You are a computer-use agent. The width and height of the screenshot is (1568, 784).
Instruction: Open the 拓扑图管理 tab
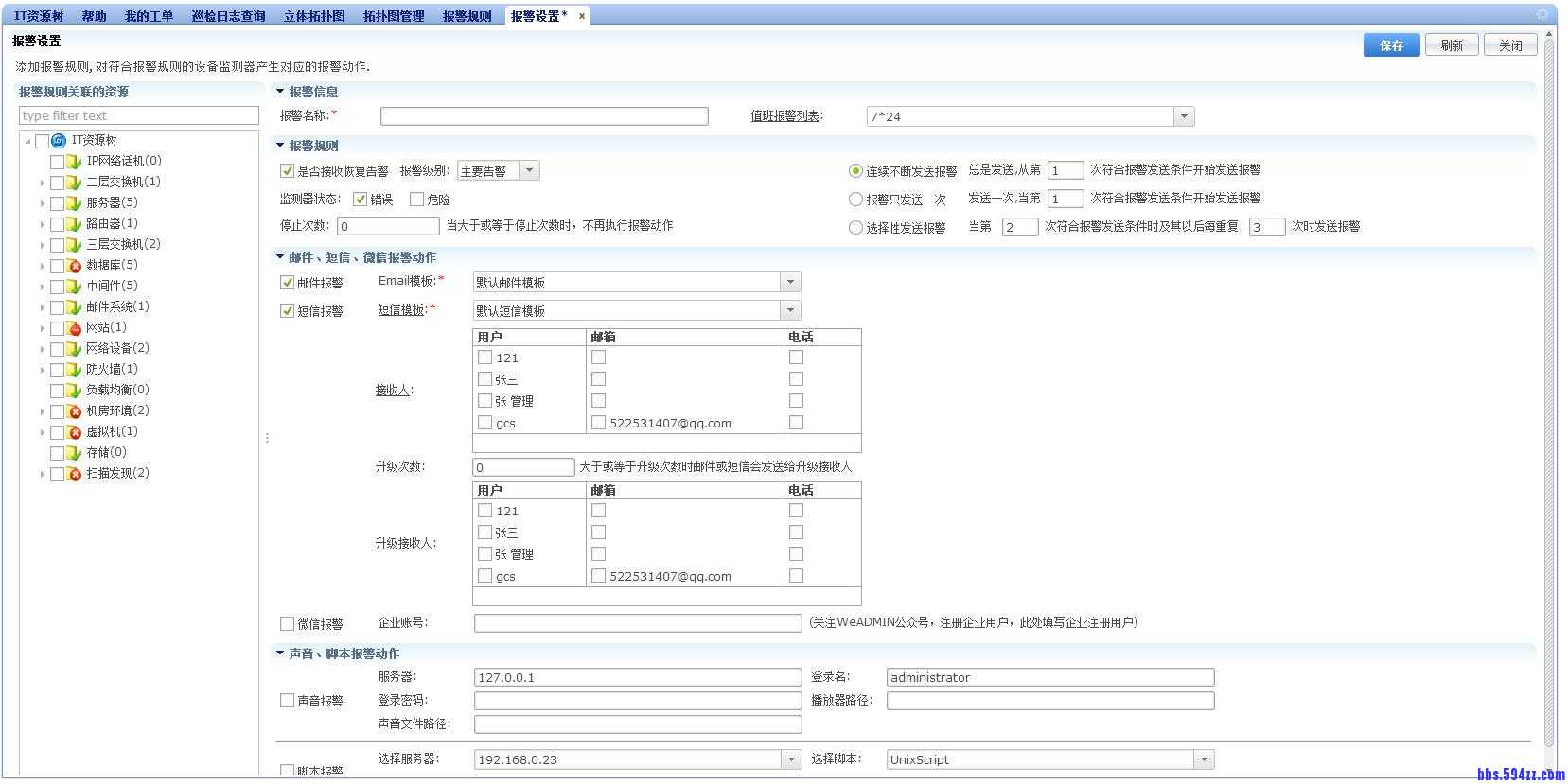(394, 16)
